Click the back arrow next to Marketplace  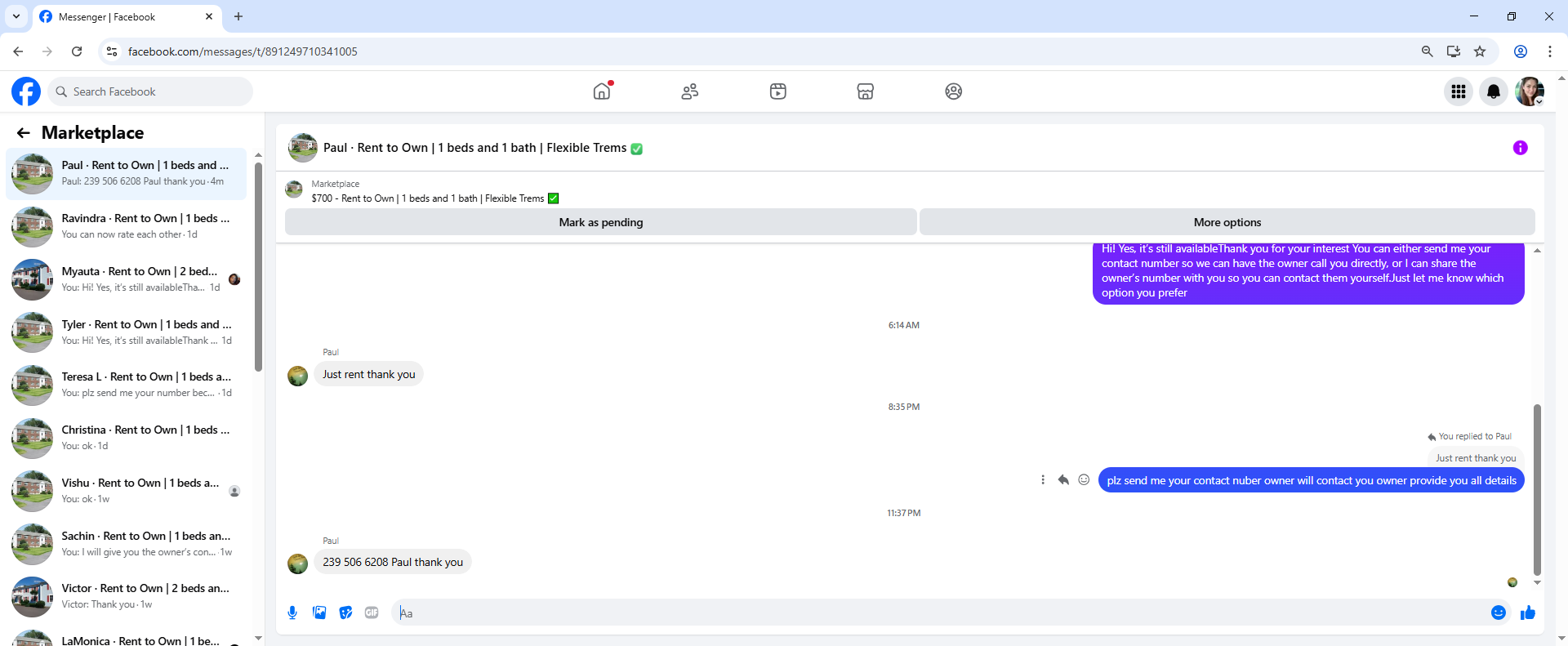(24, 133)
